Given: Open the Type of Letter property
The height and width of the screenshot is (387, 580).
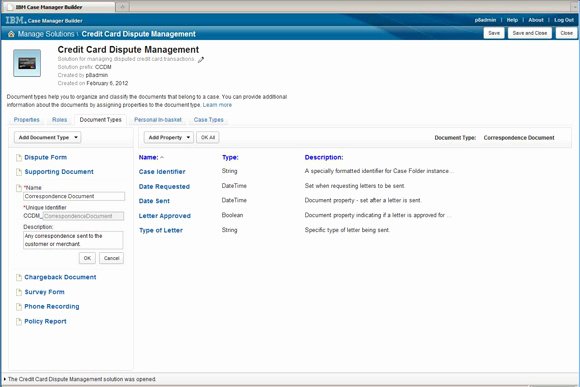Looking at the screenshot, I should 161,230.
